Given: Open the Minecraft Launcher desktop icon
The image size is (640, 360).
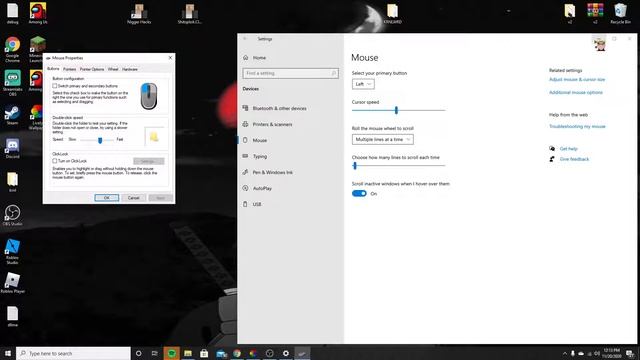Looking at the screenshot, I should [38, 49].
